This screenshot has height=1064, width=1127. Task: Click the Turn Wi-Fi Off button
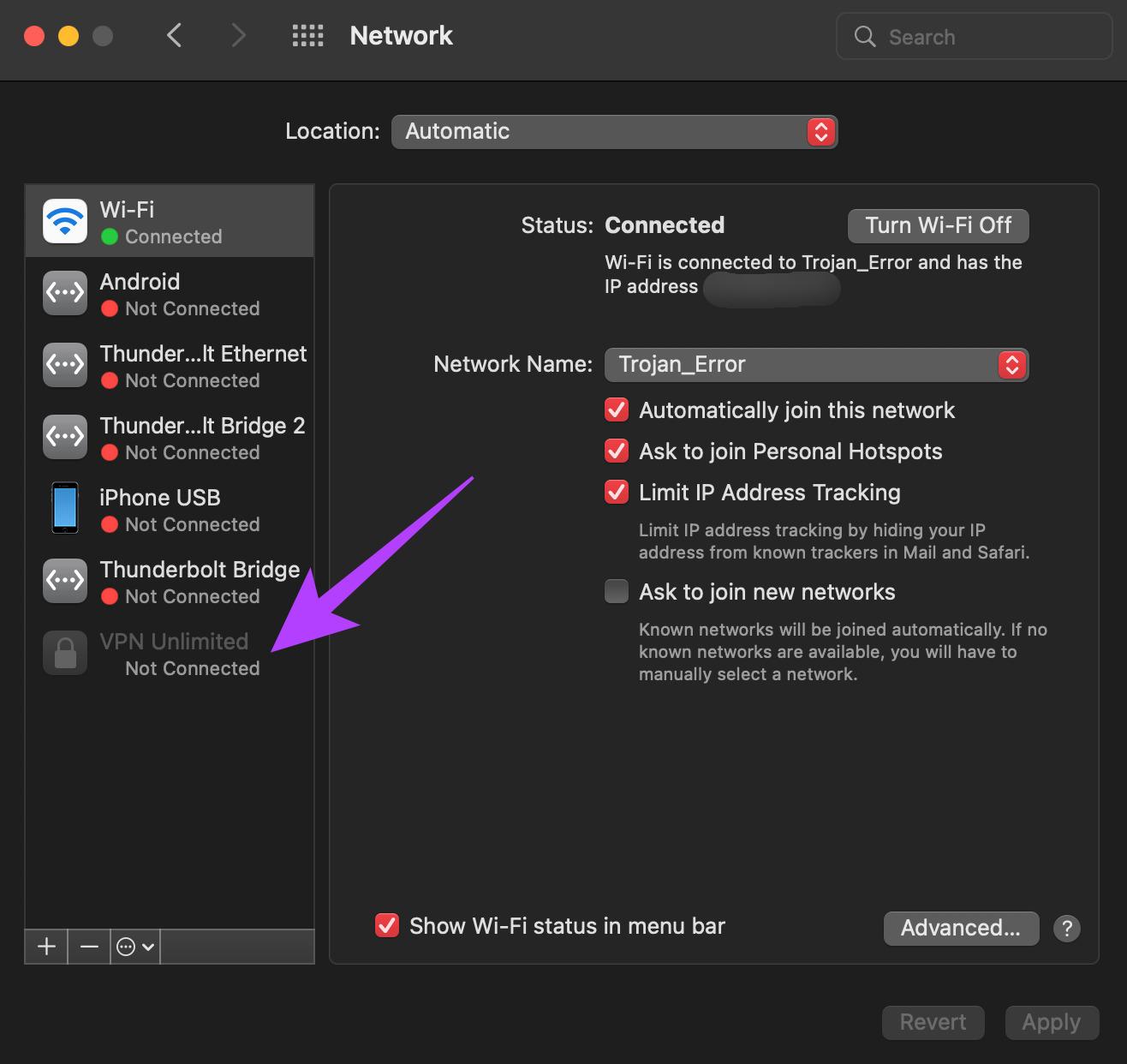click(x=938, y=225)
